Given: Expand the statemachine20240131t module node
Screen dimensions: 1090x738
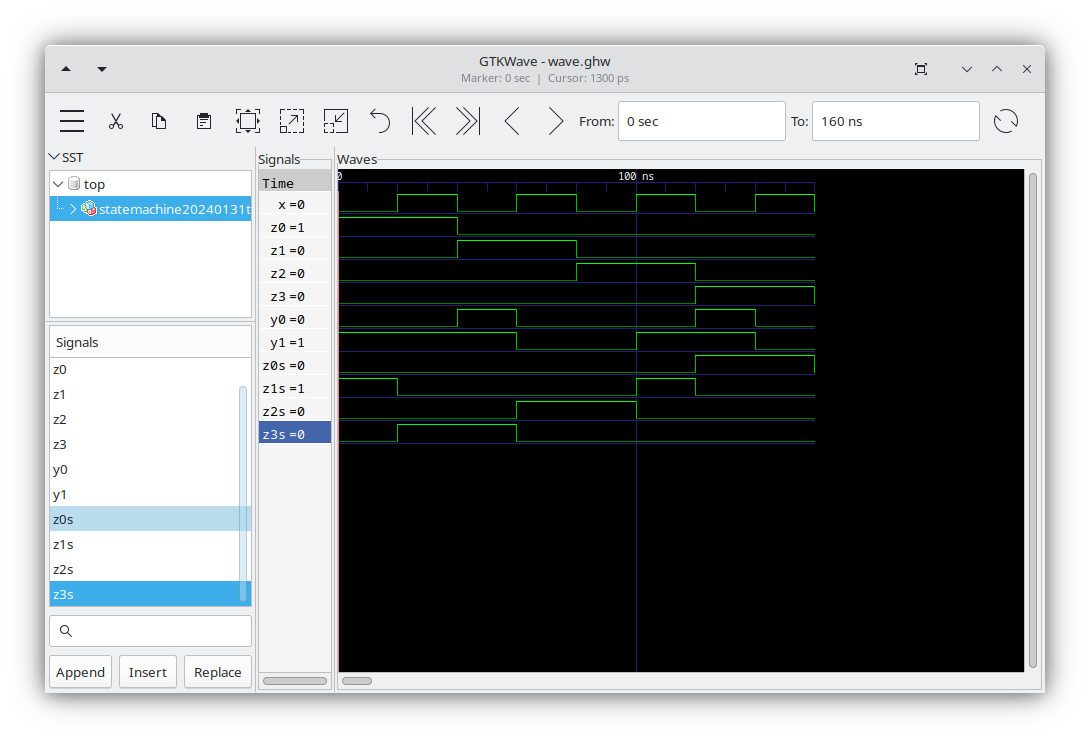Looking at the screenshot, I should (x=75, y=208).
